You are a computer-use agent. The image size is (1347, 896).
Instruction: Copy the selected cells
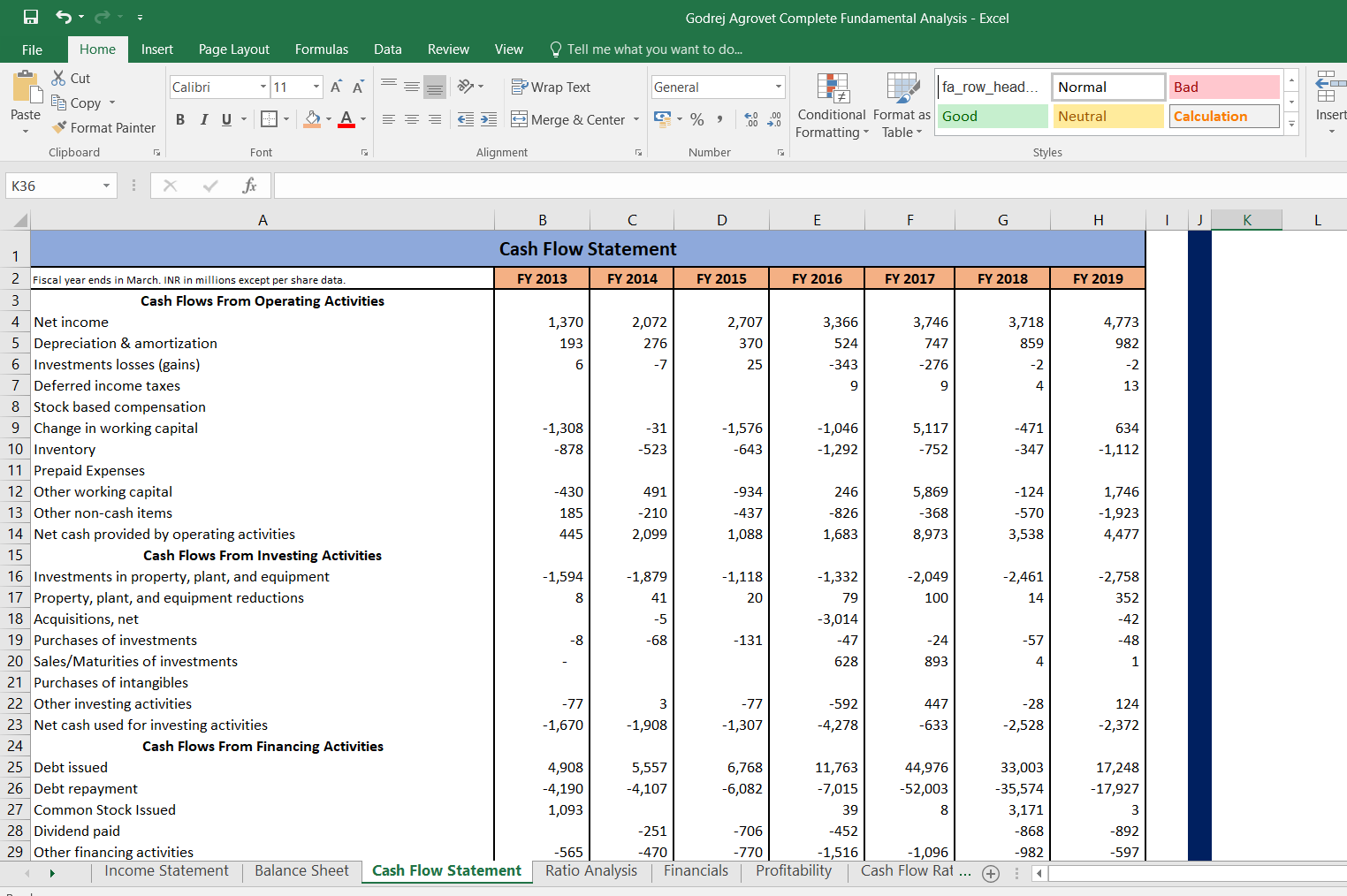(76, 103)
